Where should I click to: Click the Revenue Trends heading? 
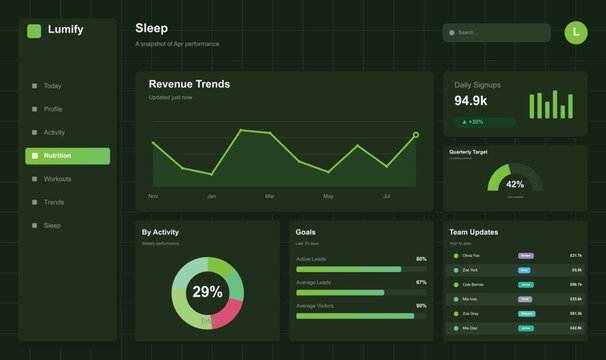point(189,84)
